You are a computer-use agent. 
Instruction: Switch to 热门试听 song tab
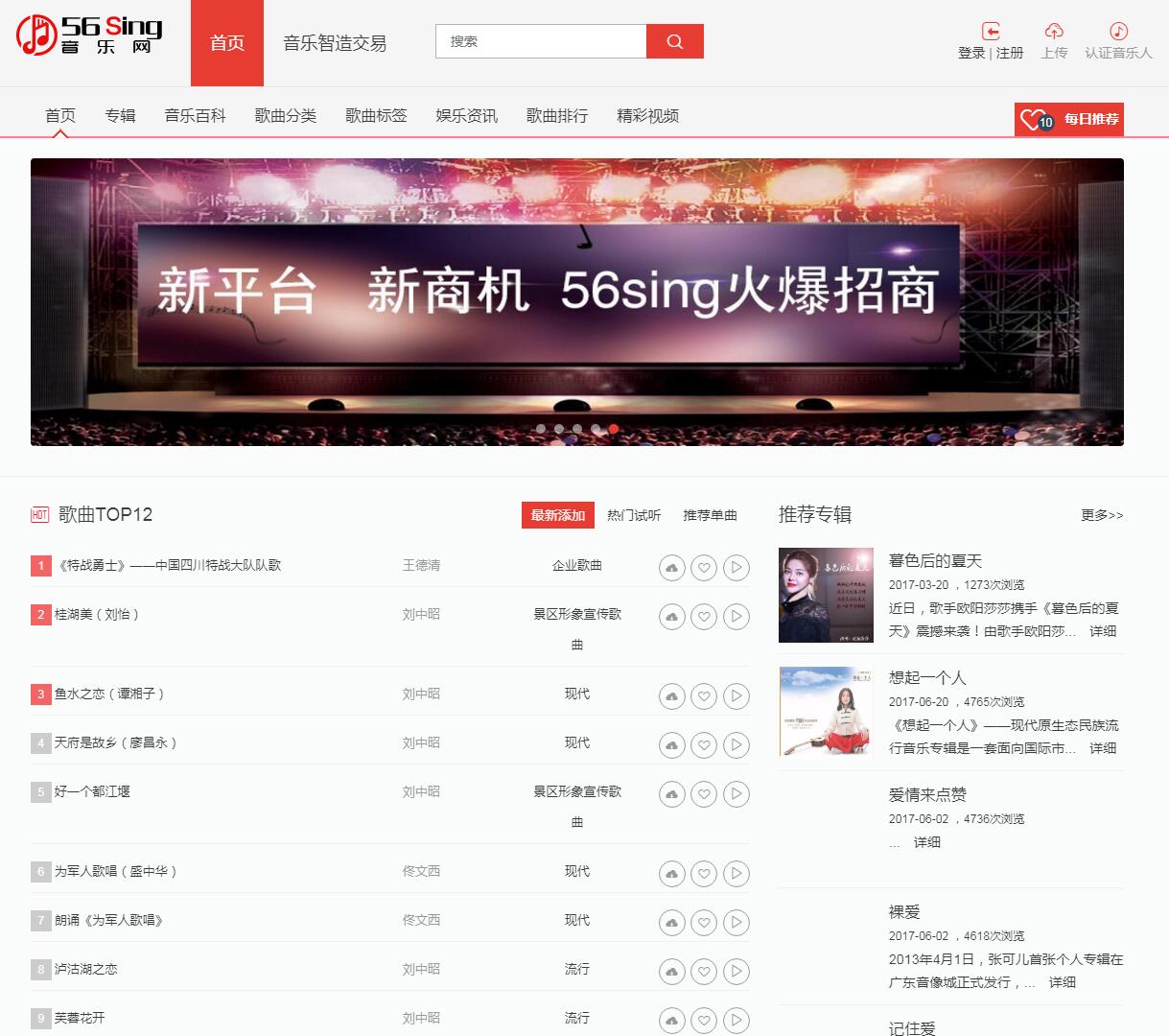[634, 515]
